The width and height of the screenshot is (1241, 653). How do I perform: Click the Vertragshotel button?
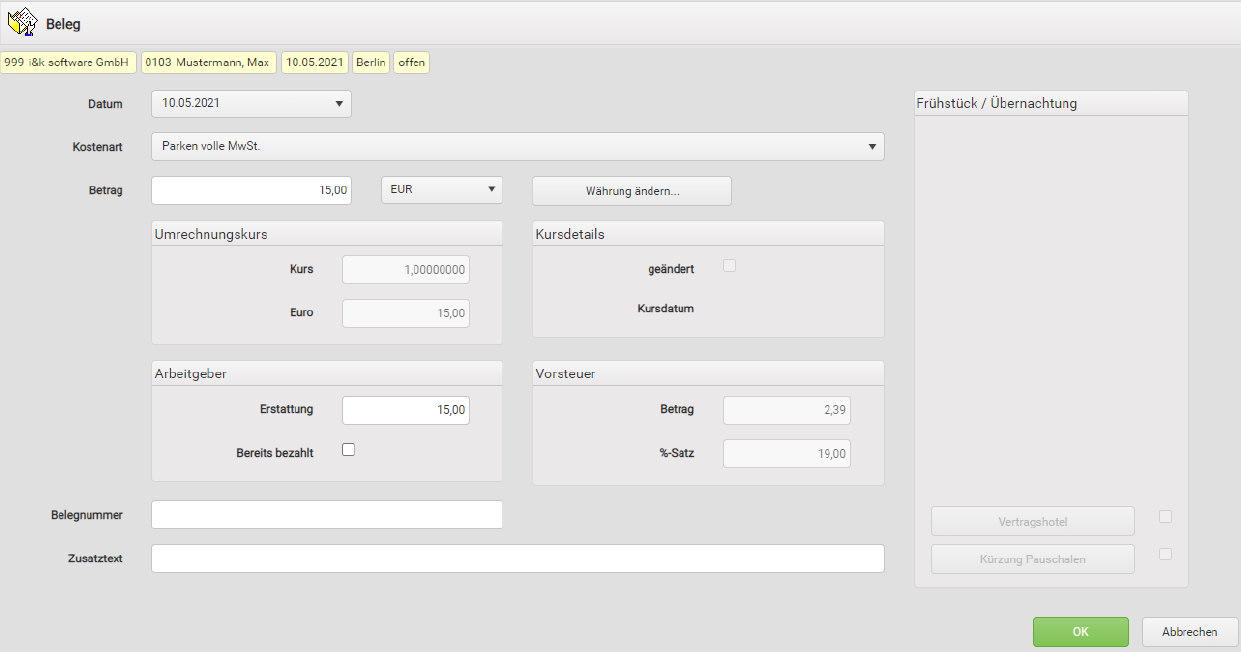coord(1032,521)
